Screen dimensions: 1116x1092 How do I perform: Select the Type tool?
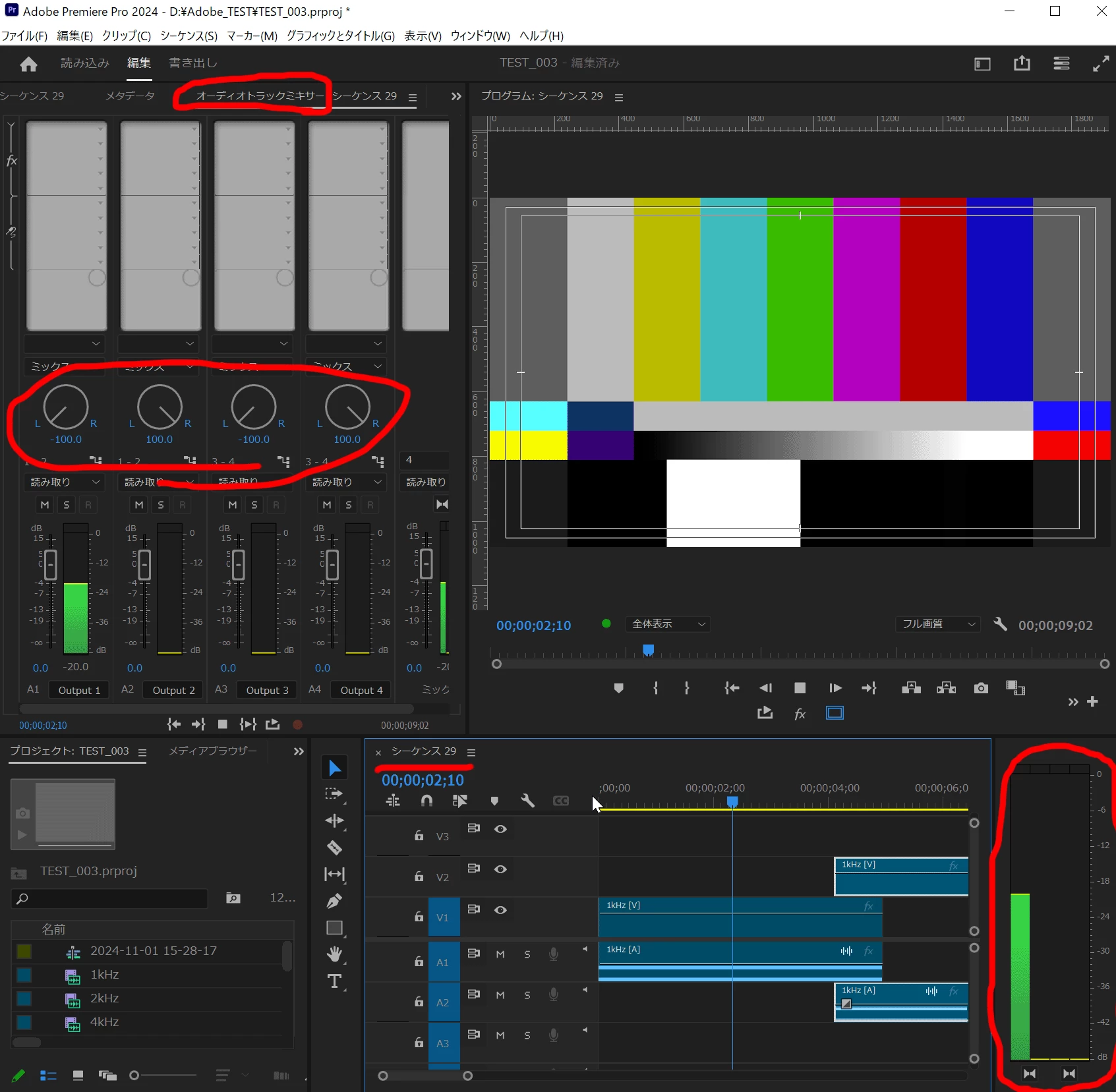(334, 981)
